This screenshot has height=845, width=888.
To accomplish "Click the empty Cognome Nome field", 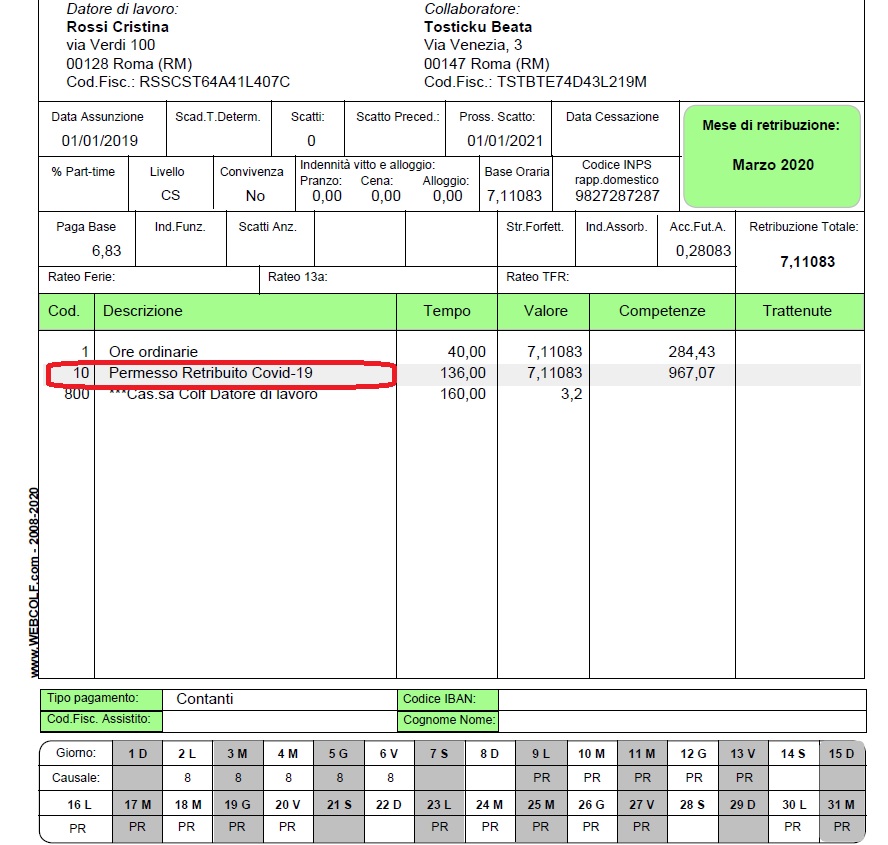I will tap(680, 720).
